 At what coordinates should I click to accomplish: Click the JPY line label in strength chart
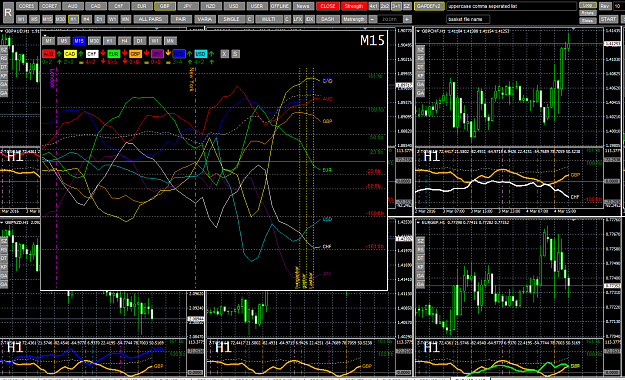[327, 274]
